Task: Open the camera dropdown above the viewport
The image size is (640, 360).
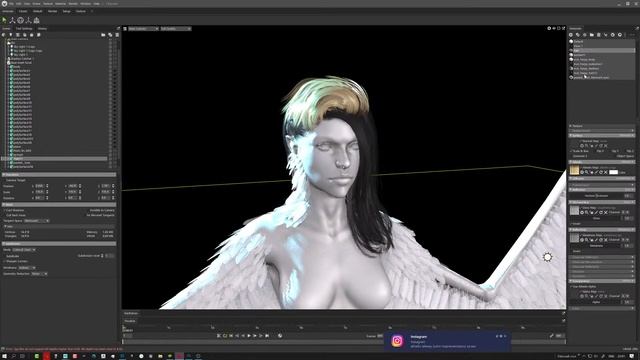Action: tap(143, 29)
